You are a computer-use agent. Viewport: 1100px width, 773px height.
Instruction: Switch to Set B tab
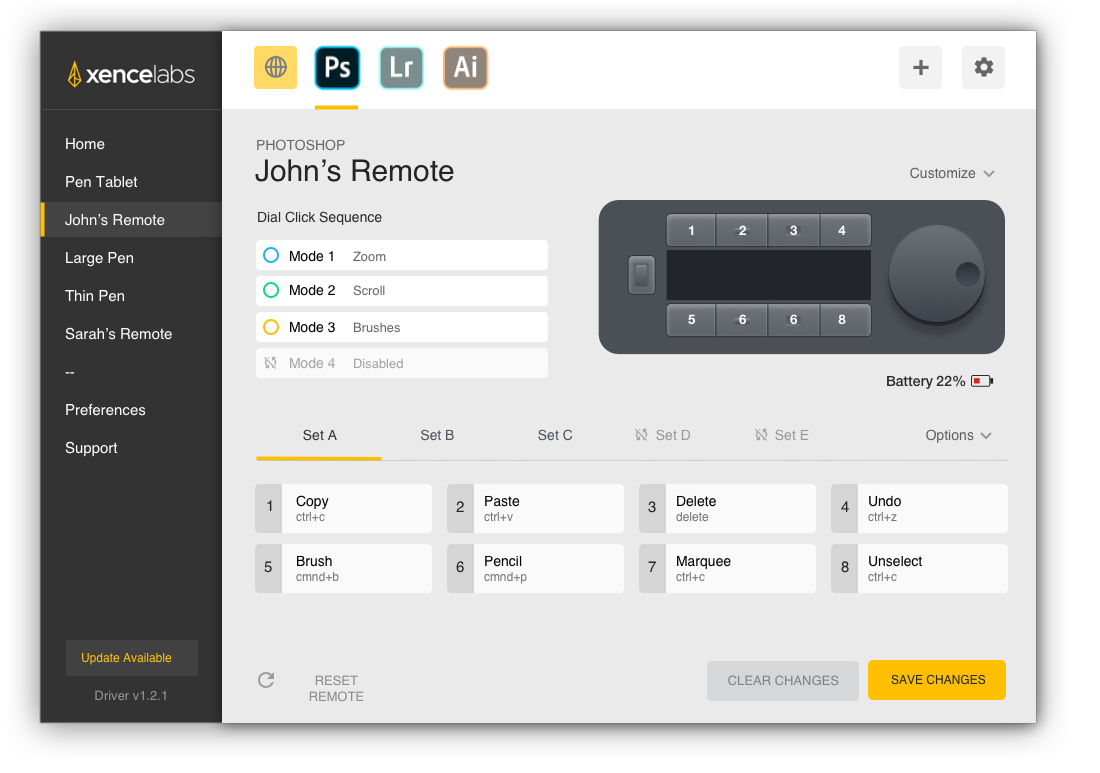437,436
